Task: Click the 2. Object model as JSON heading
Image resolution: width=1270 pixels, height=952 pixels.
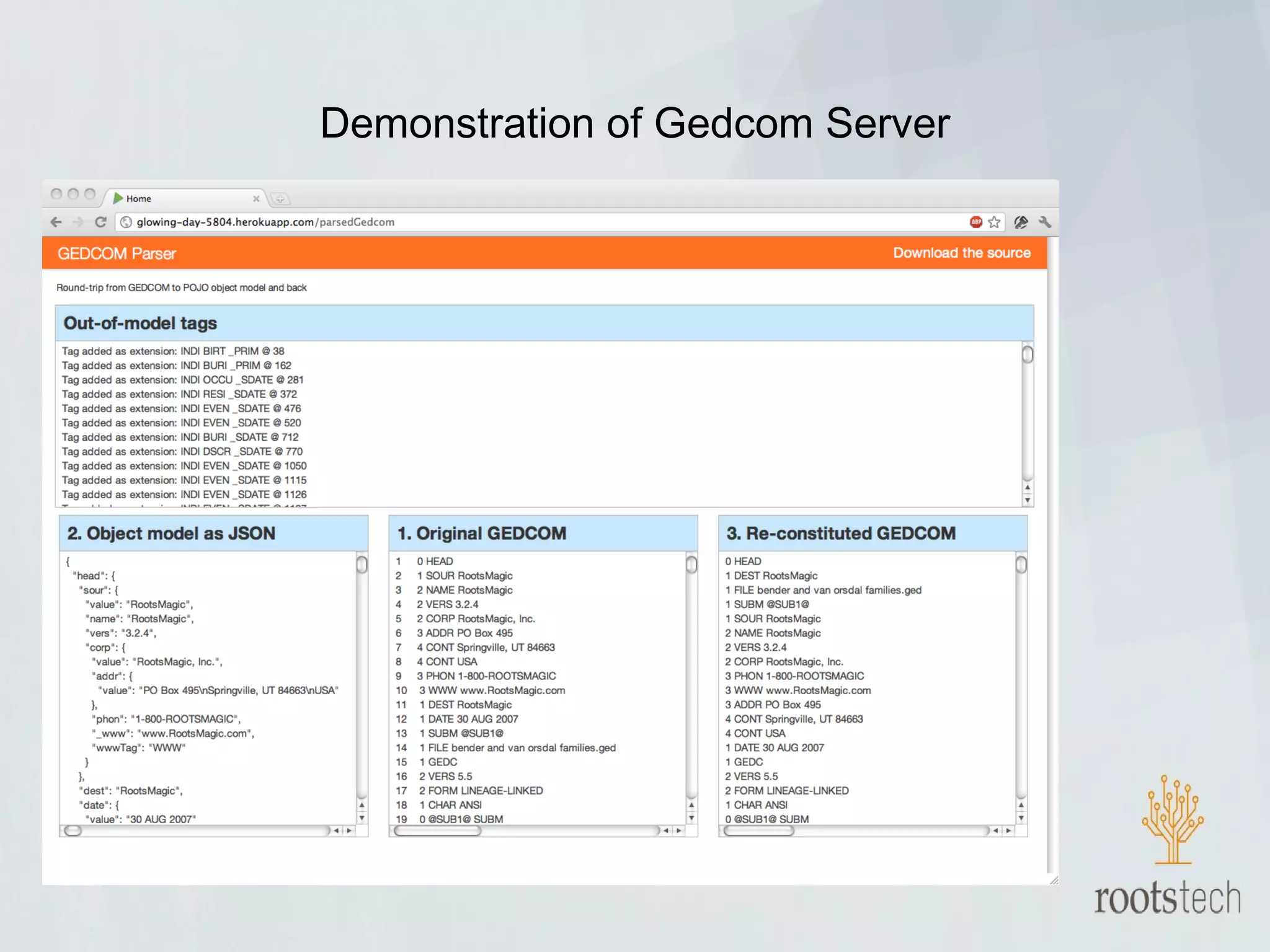Action: point(171,533)
